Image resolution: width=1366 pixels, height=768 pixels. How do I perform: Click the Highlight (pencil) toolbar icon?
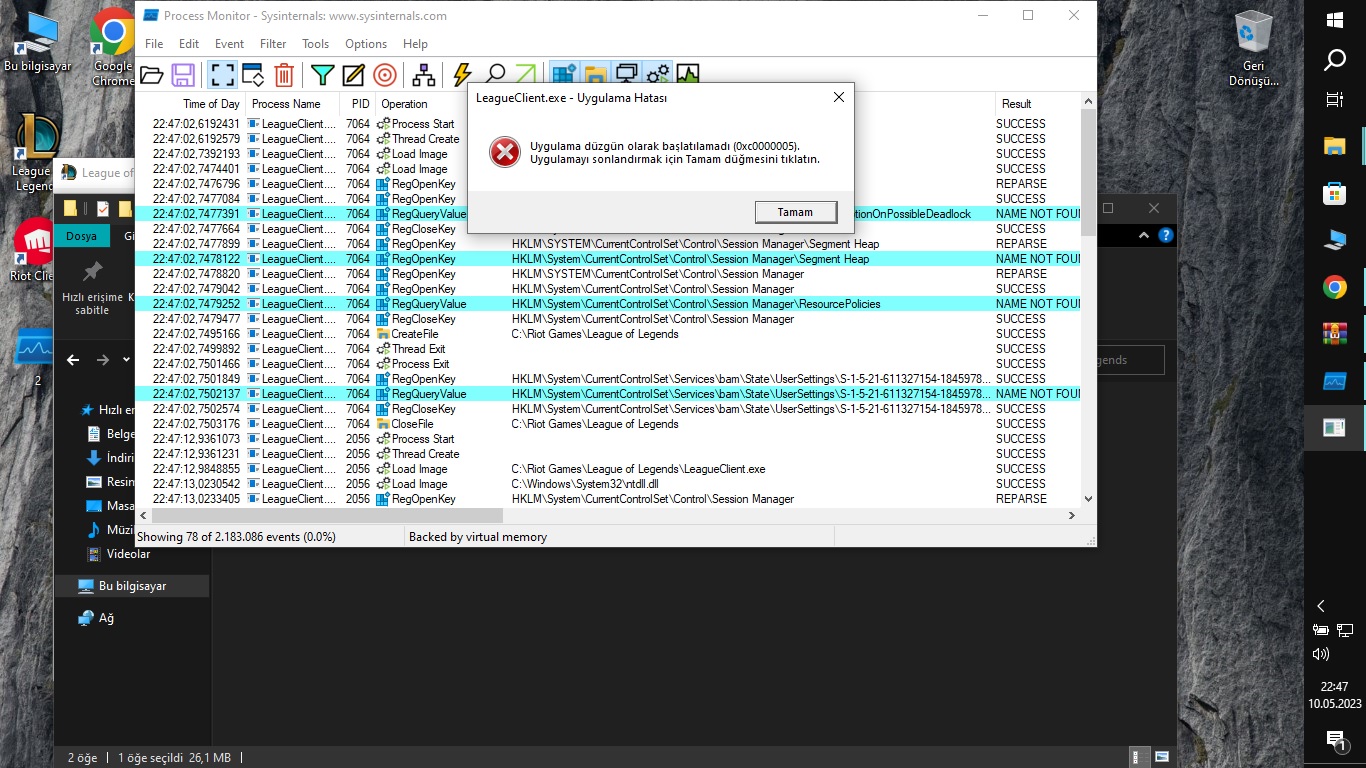[353, 75]
